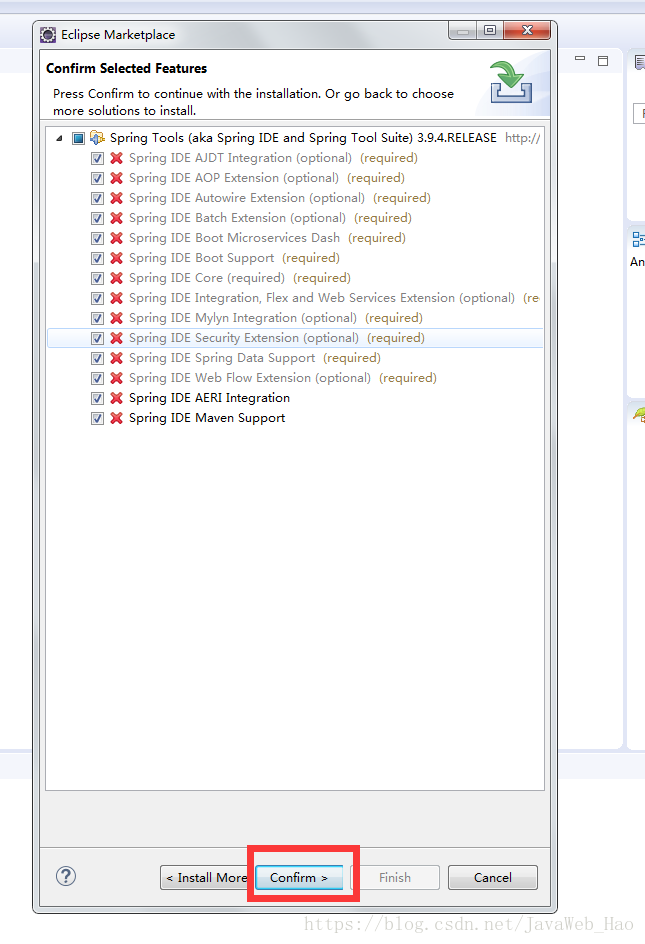Click red X icon beside Spring IDE Core
645x944 pixels.
pyautogui.click(x=117, y=278)
